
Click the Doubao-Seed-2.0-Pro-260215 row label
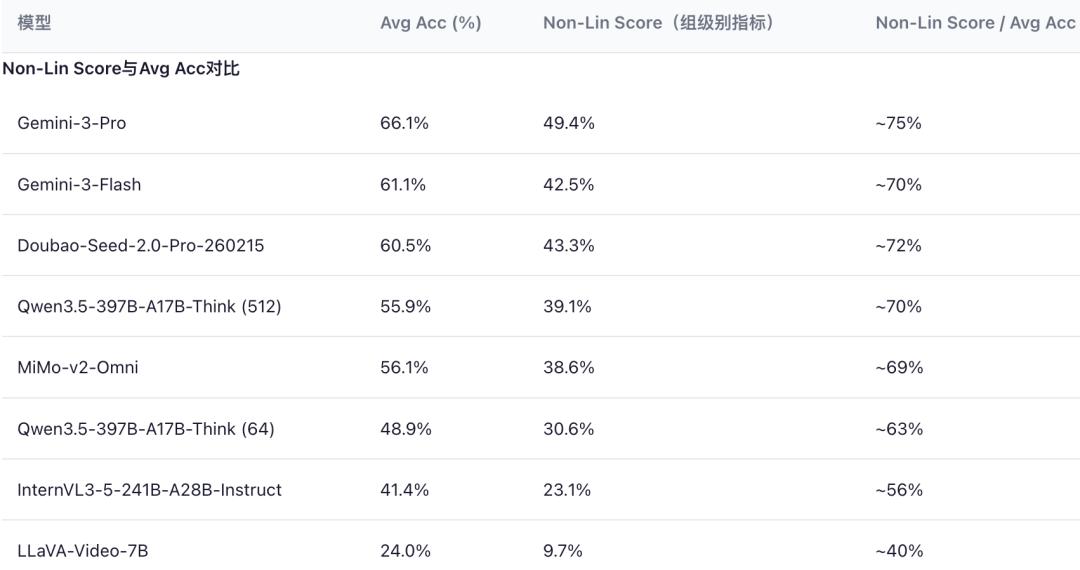pos(141,246)
